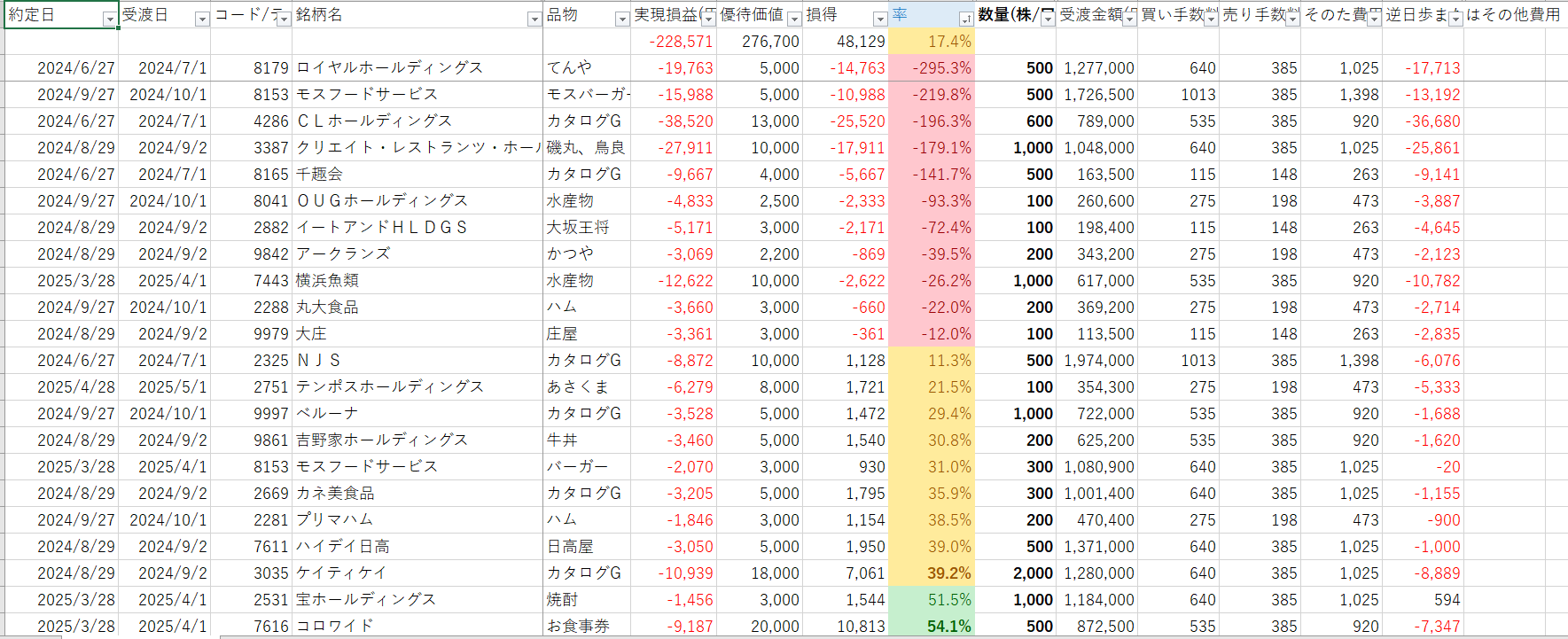Viewport: 1568px width, 639px height.
Task: Select the ＣＬホールディングス name cell
Action: (417, 121)
